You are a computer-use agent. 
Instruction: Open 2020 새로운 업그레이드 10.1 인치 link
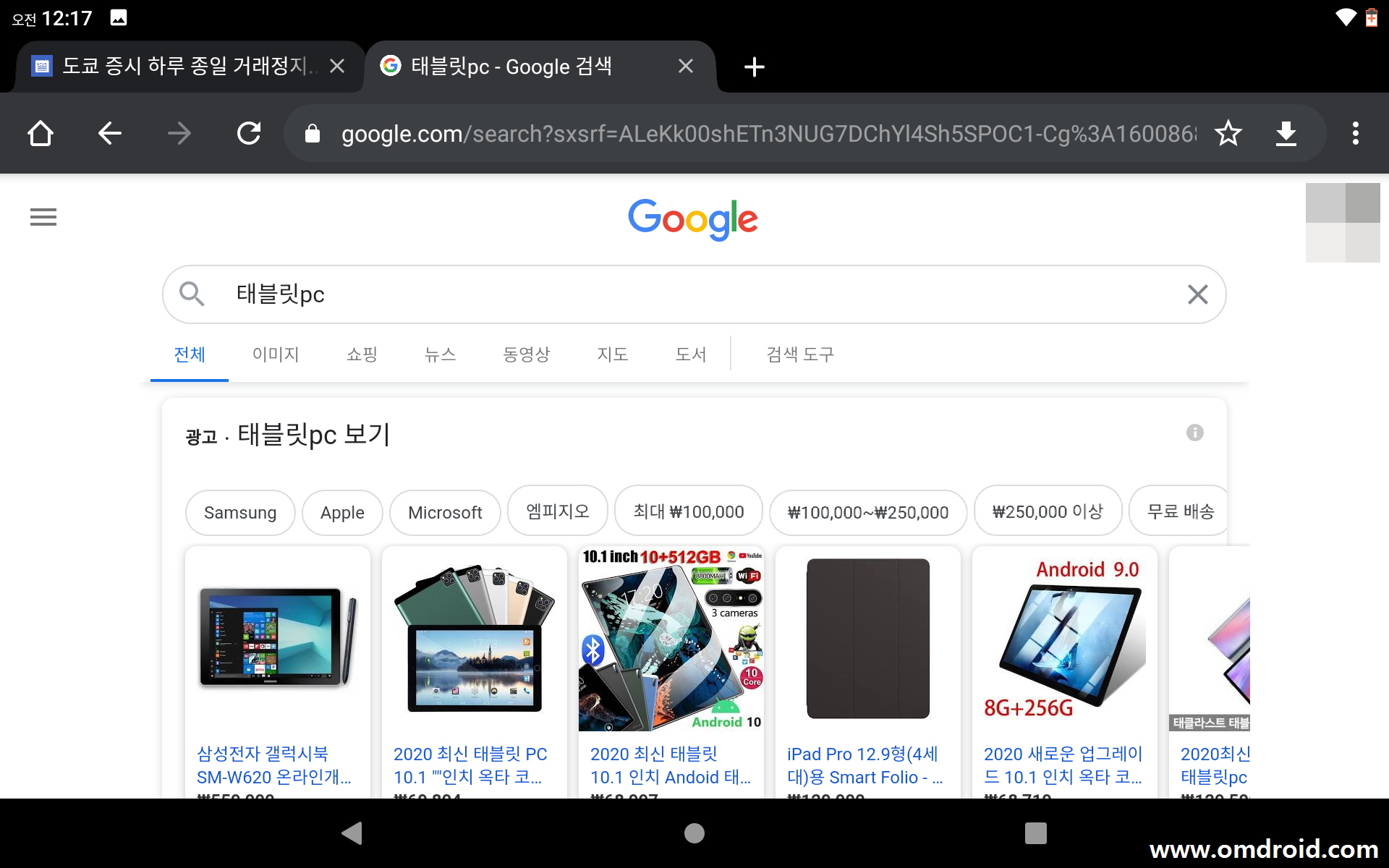1063,765
